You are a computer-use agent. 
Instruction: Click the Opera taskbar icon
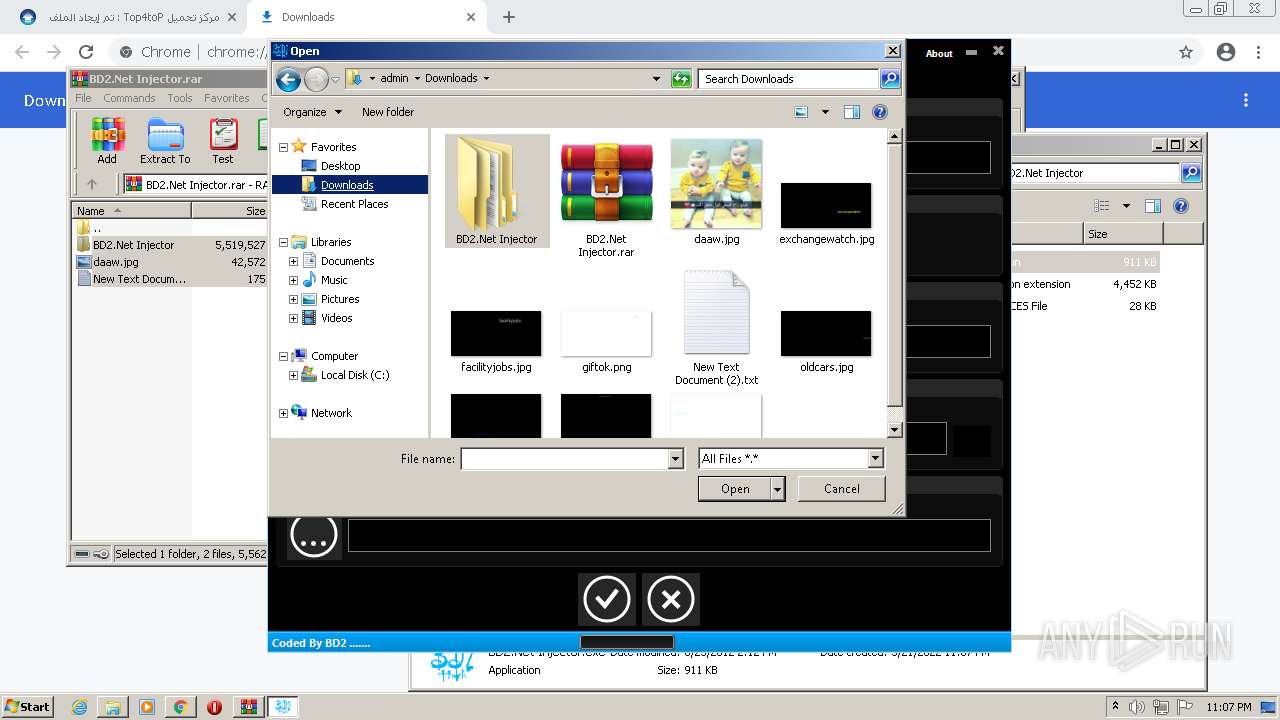214,707
